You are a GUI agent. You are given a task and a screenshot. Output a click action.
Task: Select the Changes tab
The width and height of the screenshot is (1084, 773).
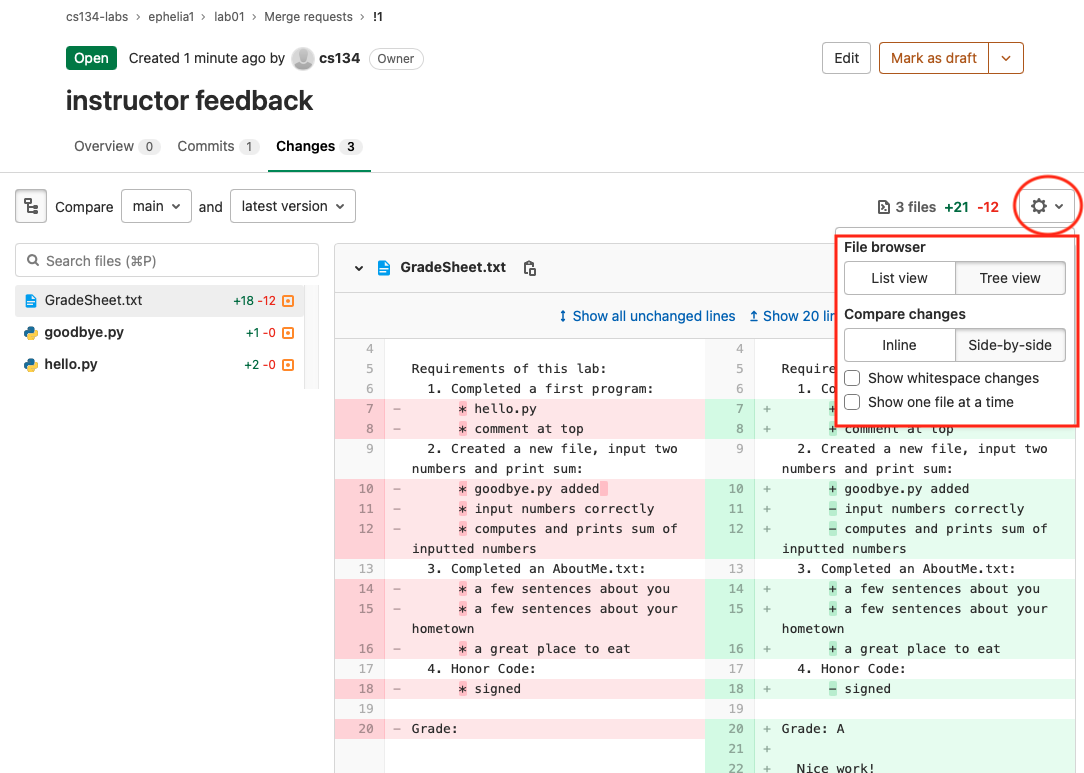[x=319, y=147]
